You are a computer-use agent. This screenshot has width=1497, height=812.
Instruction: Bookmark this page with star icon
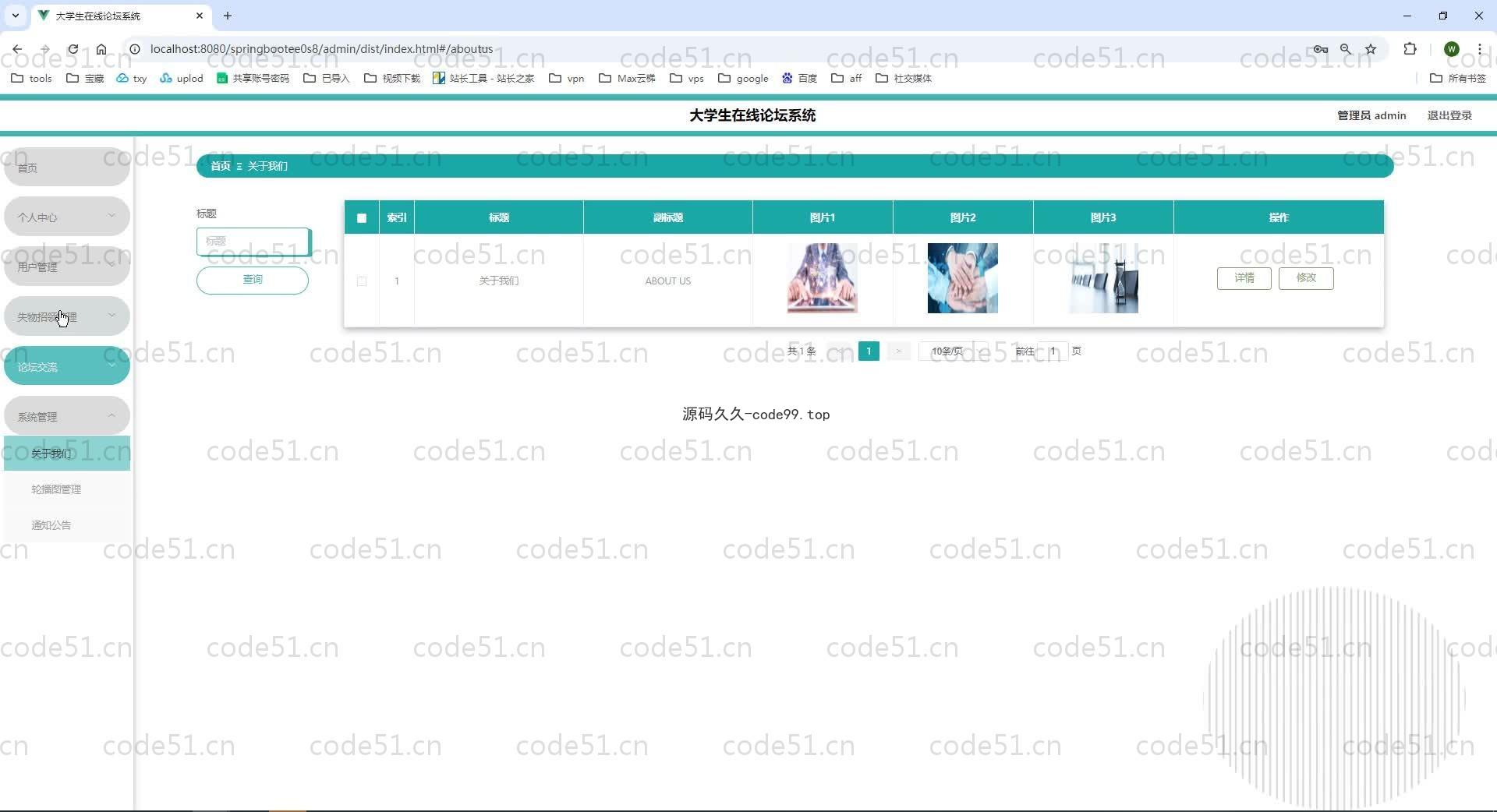tap(1371, 49)
